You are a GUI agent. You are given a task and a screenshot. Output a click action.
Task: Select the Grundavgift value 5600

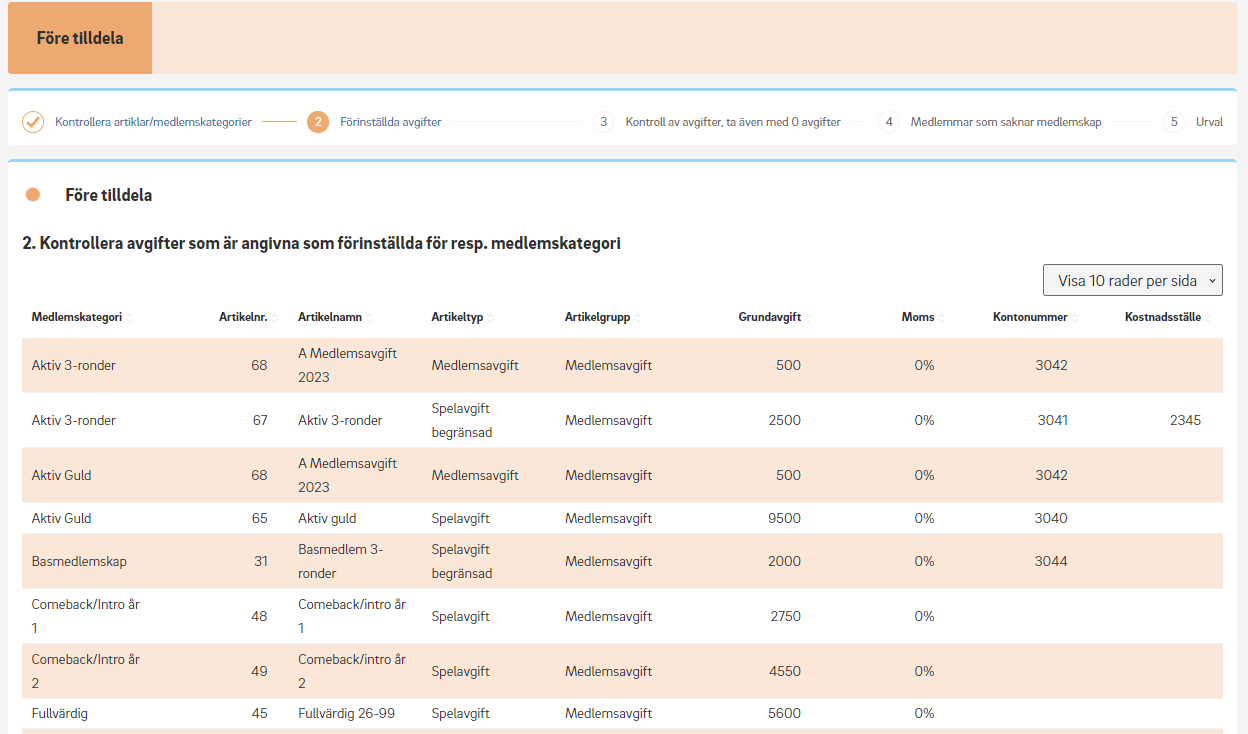785,714
